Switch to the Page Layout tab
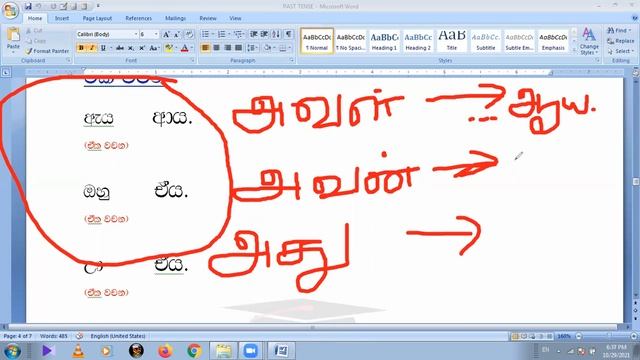 click(97, 18)
